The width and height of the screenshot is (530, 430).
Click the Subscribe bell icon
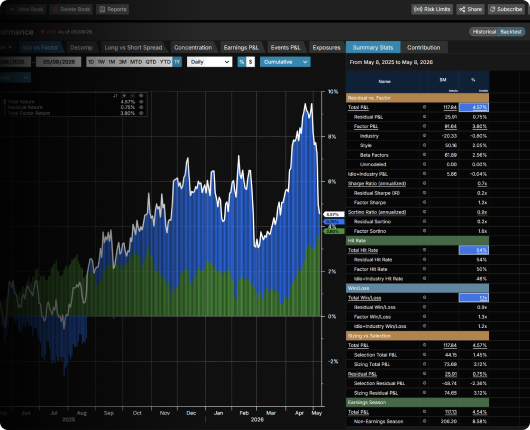[x=492, y=9]
